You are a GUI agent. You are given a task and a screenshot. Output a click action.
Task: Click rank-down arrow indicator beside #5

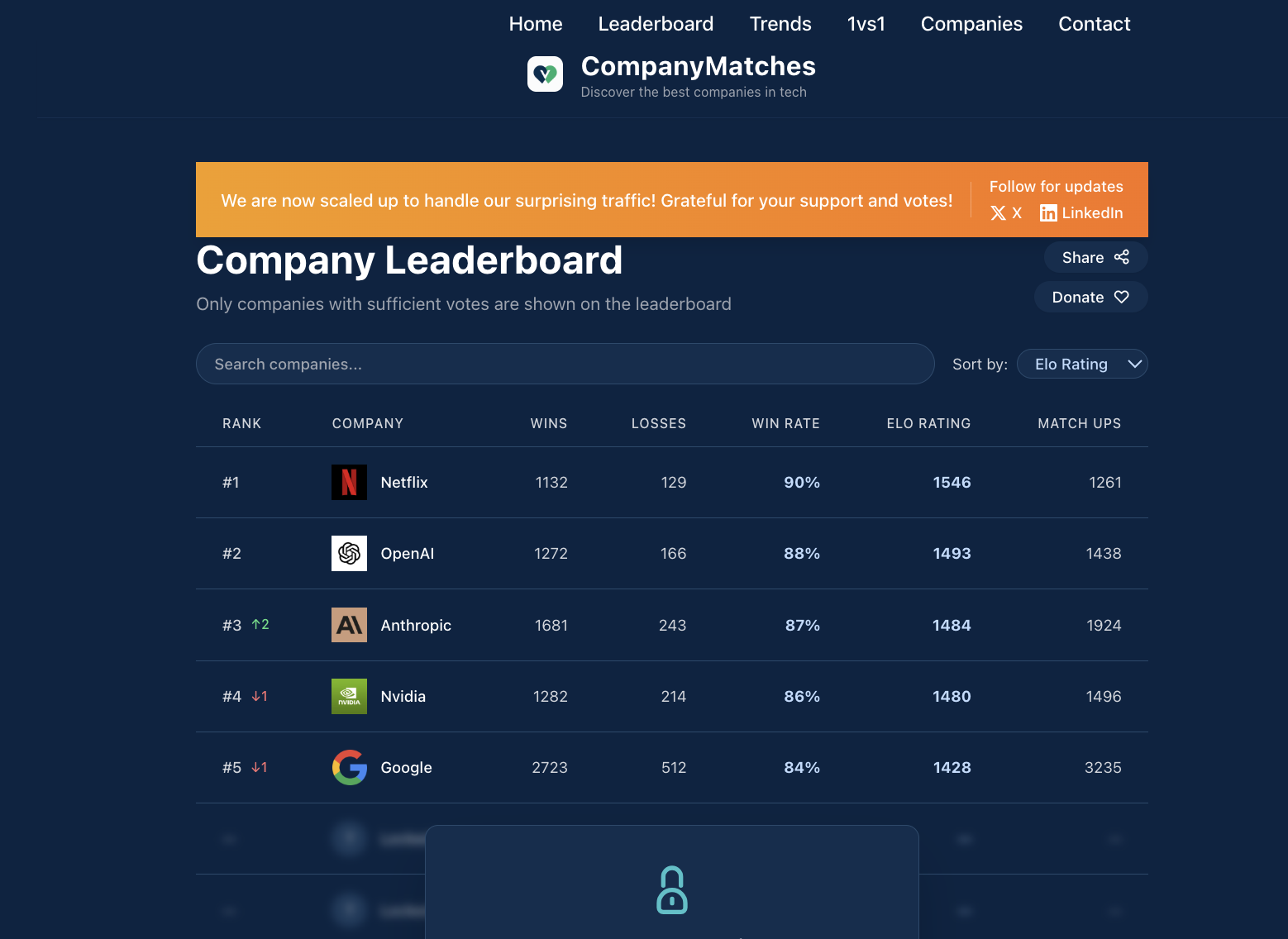260,767
